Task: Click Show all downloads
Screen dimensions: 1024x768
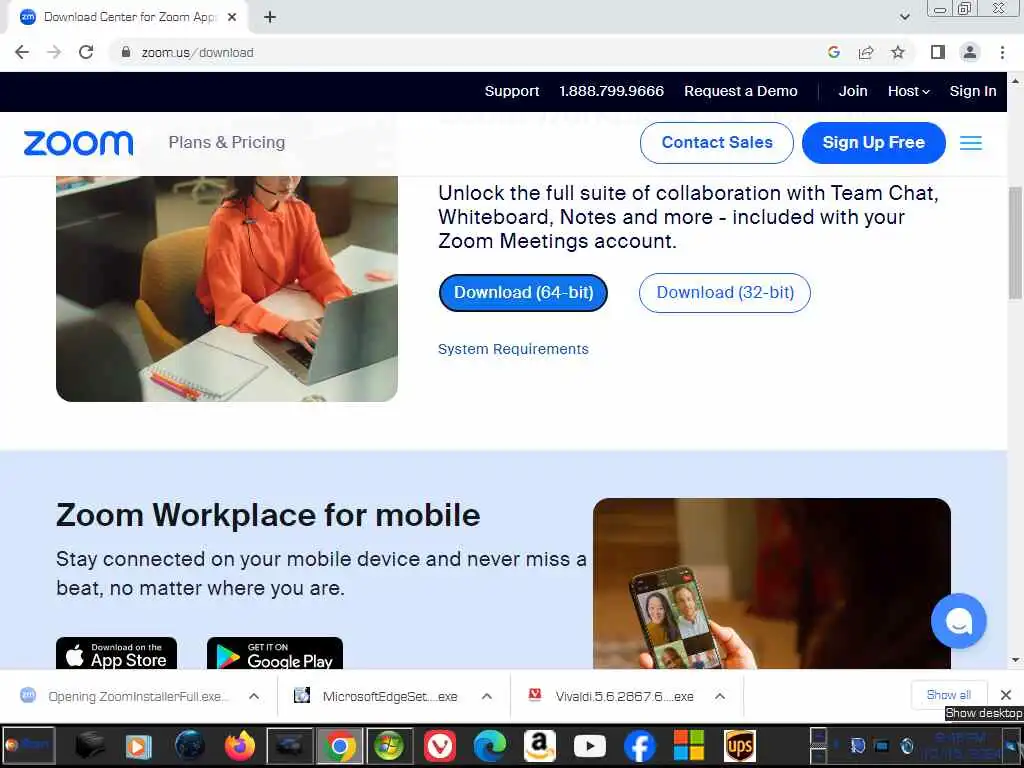Action: [948, 695]
